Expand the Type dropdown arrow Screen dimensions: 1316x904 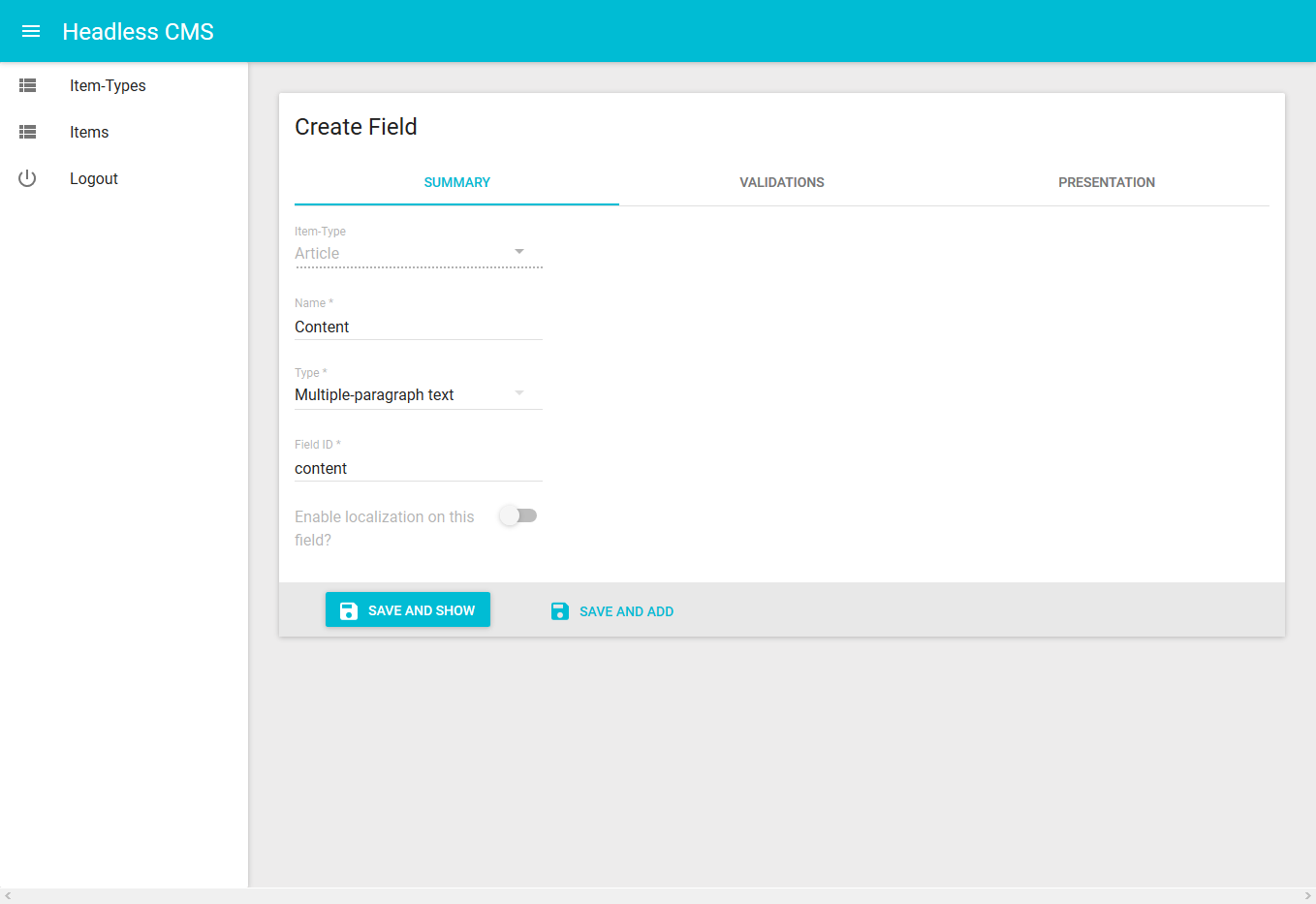[519, 393]
